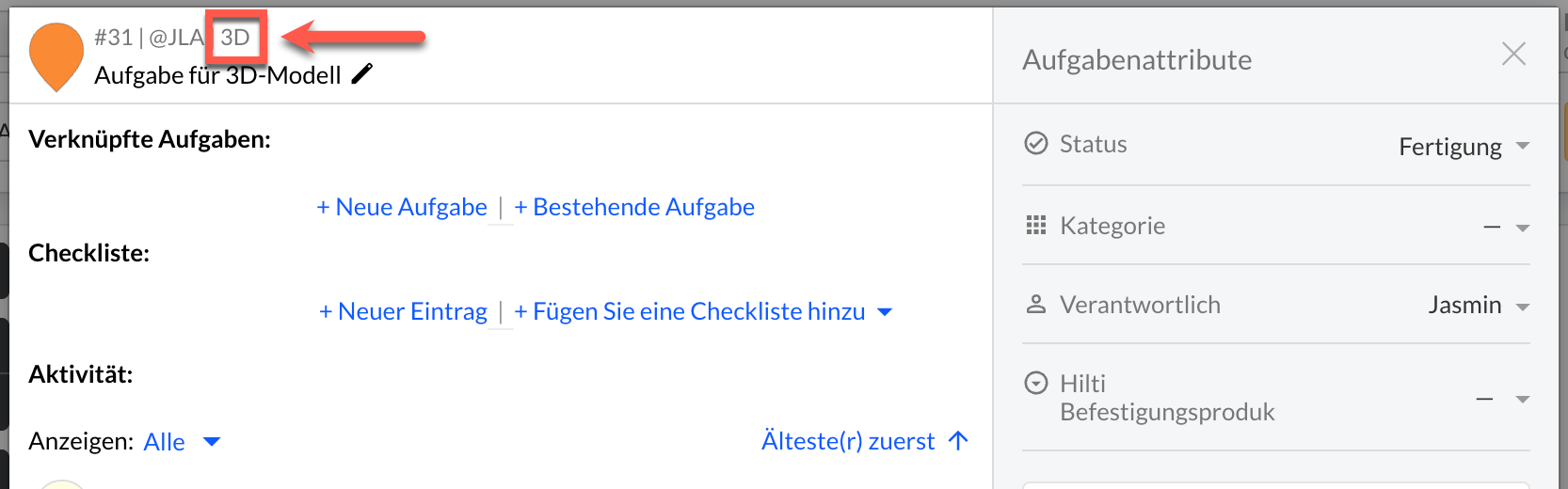Expand Fügen Sie eine Checkliste hinzu menu
This screenshot has width=1568, height=489.
pyautogui.click(x=885, y=312)
